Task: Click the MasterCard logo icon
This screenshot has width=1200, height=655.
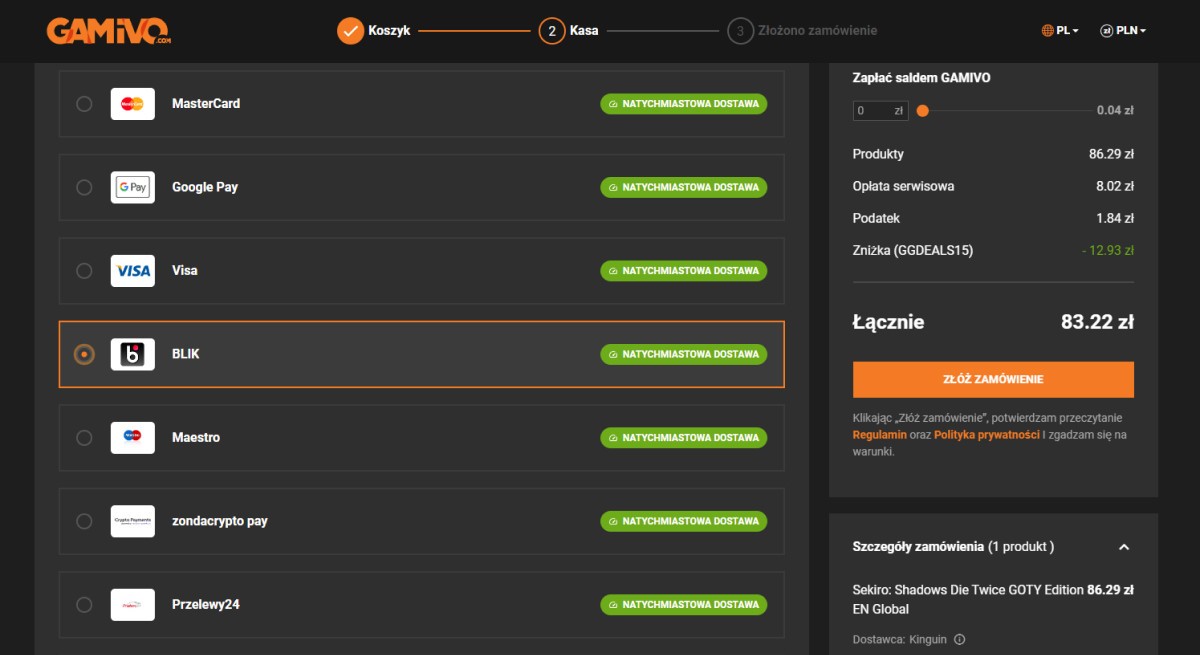Action: click(x=132, y=104)
